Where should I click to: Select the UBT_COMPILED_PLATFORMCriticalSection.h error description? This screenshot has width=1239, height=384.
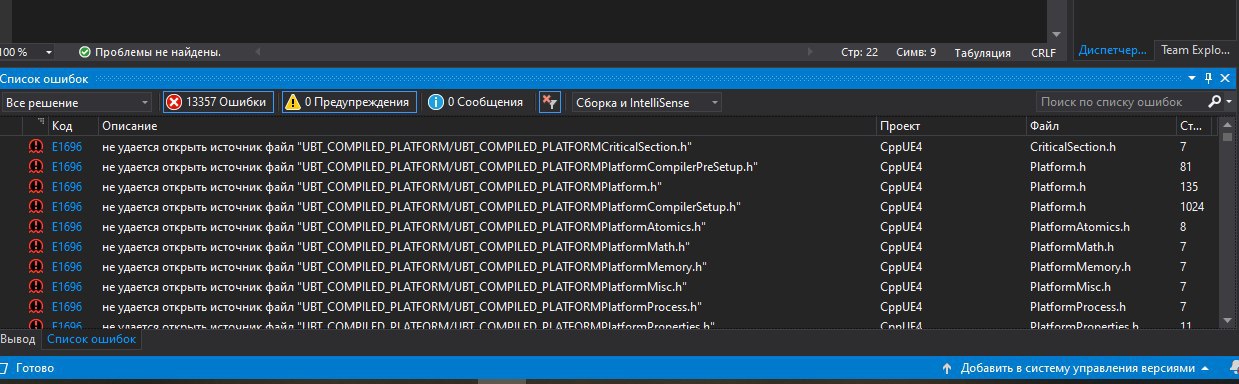[397, 147]
